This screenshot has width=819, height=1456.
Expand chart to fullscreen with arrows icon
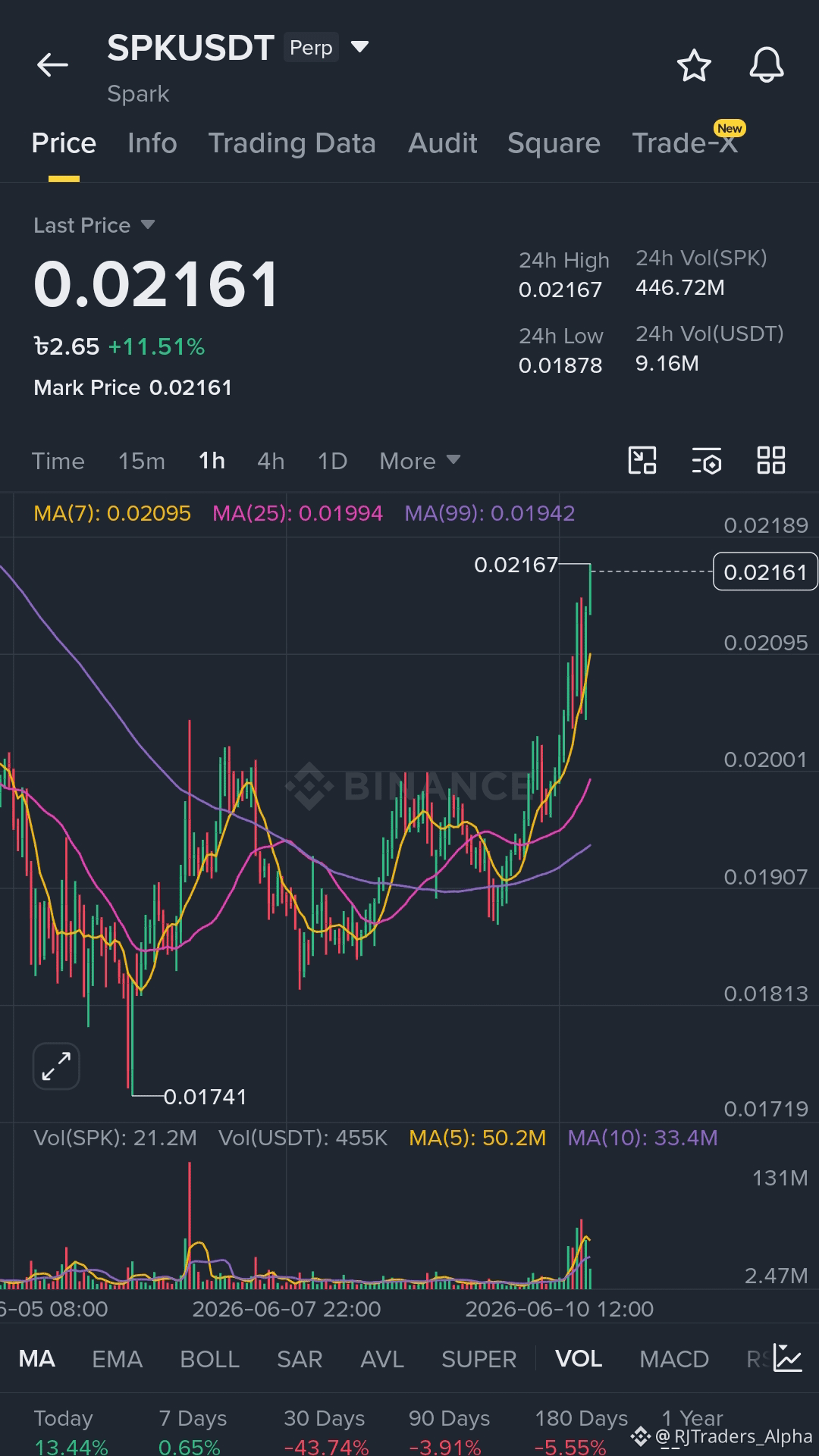56,1066
